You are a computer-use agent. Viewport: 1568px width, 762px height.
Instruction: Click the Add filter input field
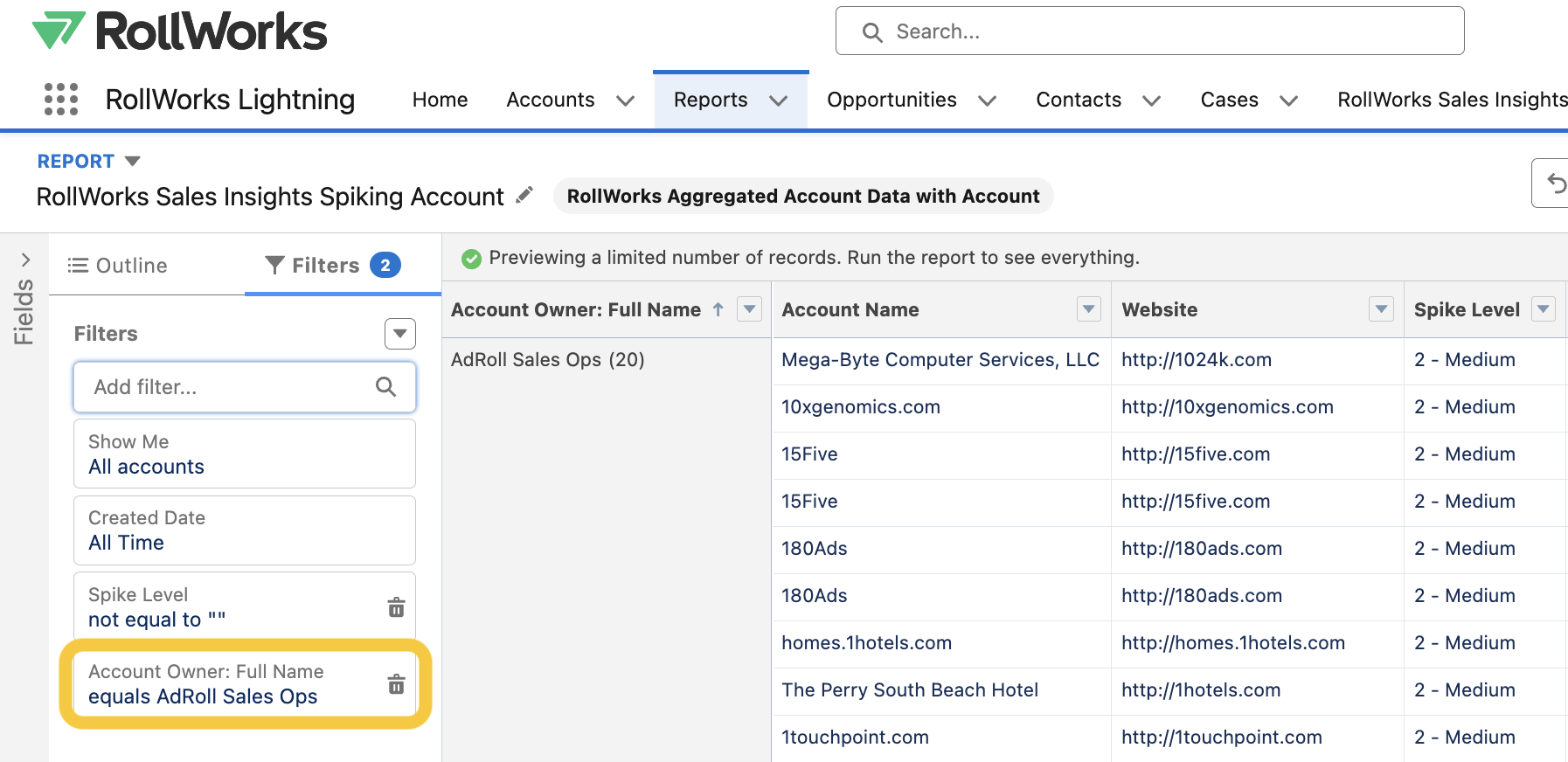245,386
